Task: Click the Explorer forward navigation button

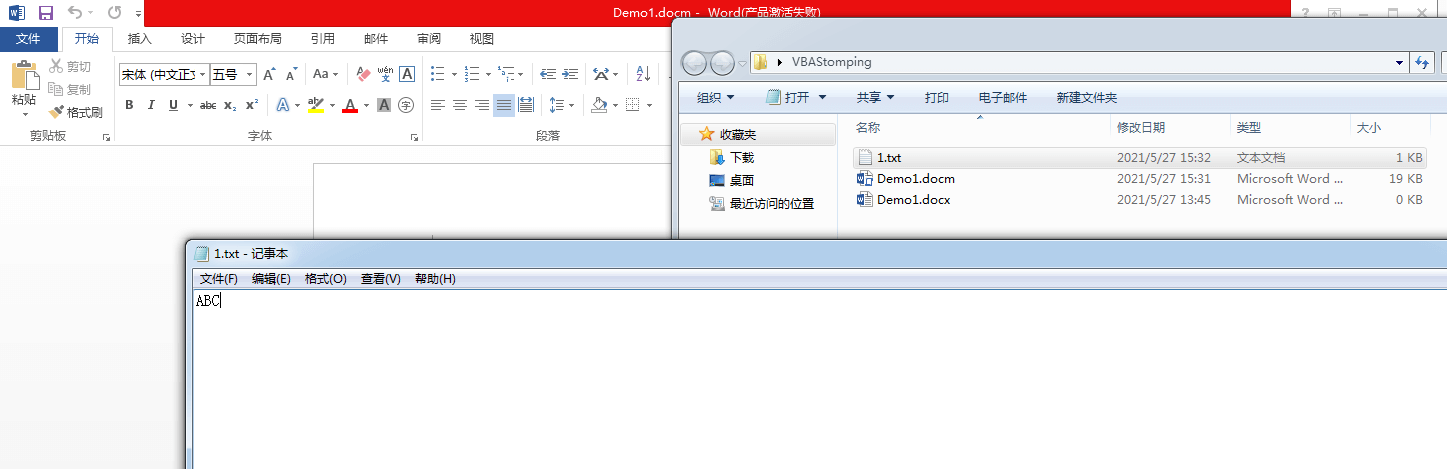Action: (x=722, y=63)
